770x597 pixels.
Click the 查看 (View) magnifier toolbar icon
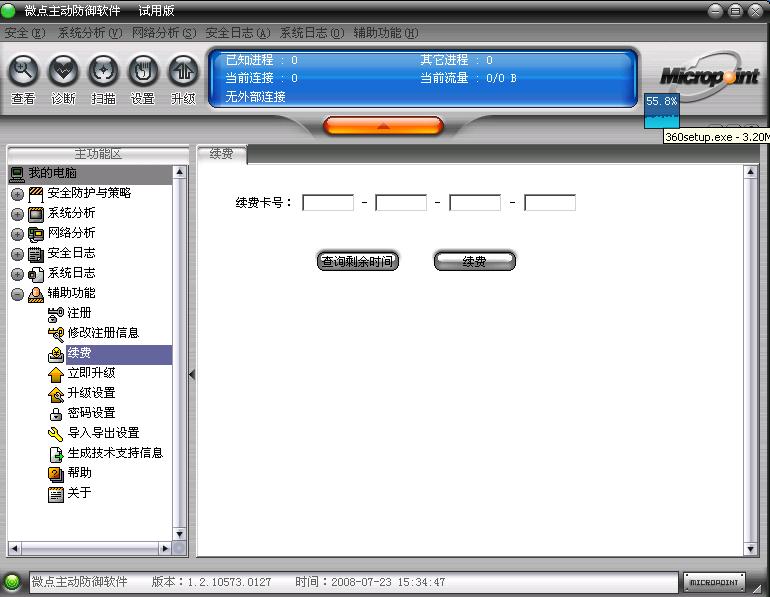23,71
